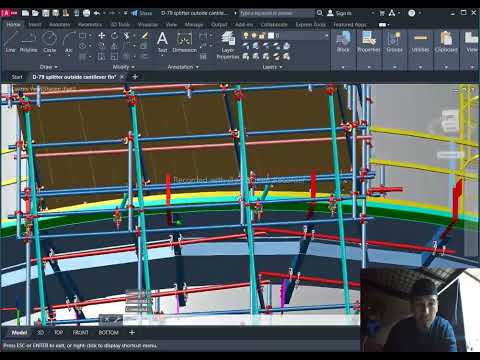The width and height of the screenshot is (480, 360).
Task: Open the Parametric ribbon tab
Action: [90, 25]
